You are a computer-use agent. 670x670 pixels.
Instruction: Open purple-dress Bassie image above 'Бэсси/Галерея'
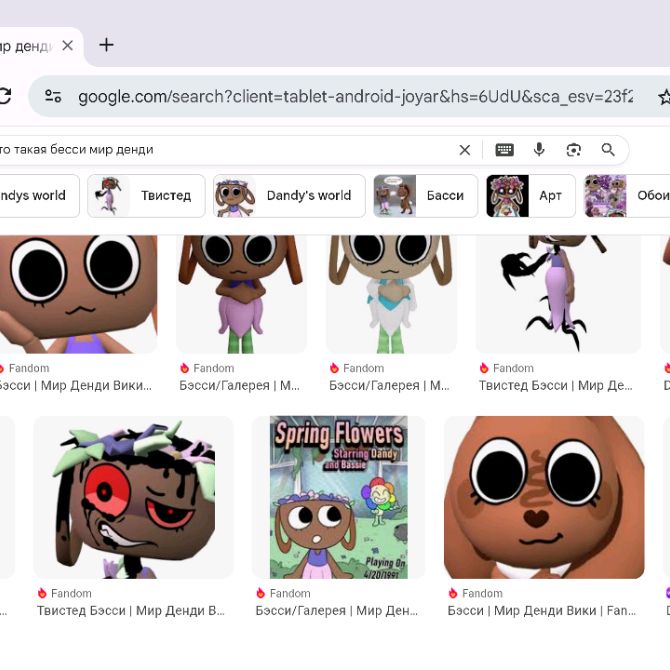(241, 294)
